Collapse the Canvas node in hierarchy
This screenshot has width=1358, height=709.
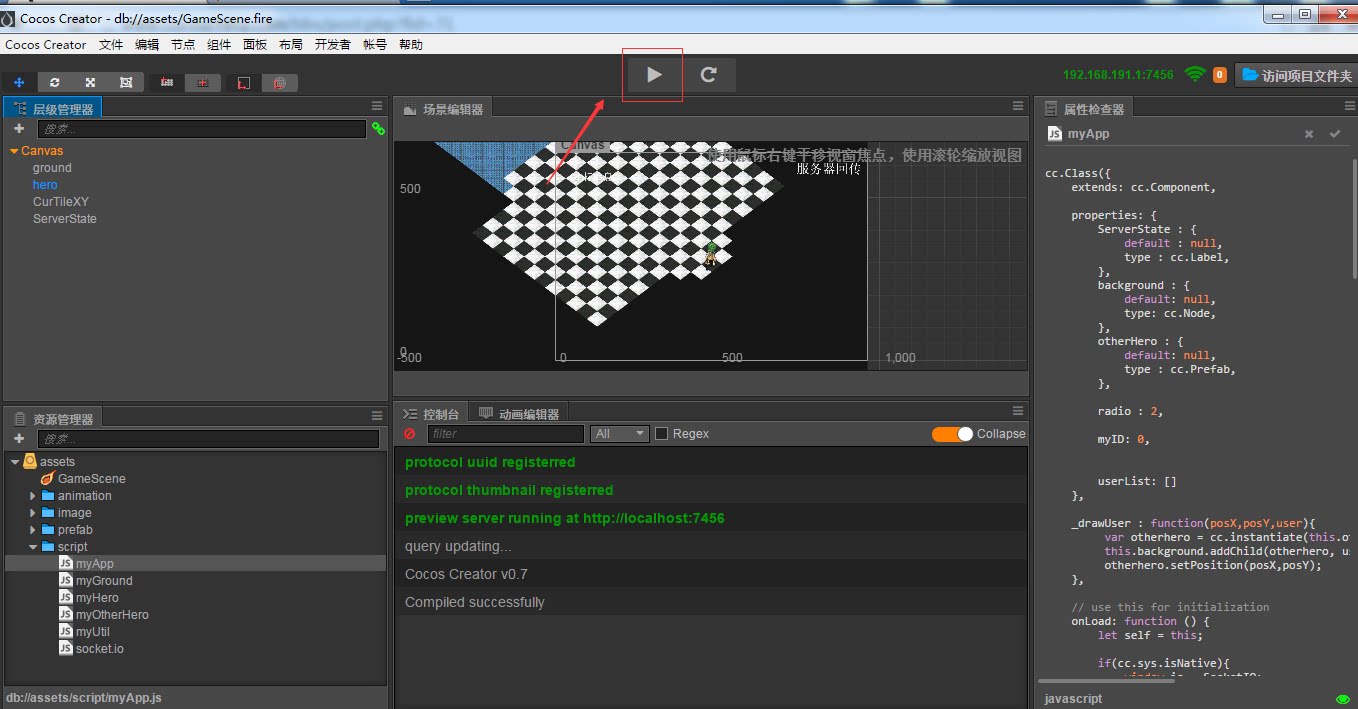tap(14, 151)
